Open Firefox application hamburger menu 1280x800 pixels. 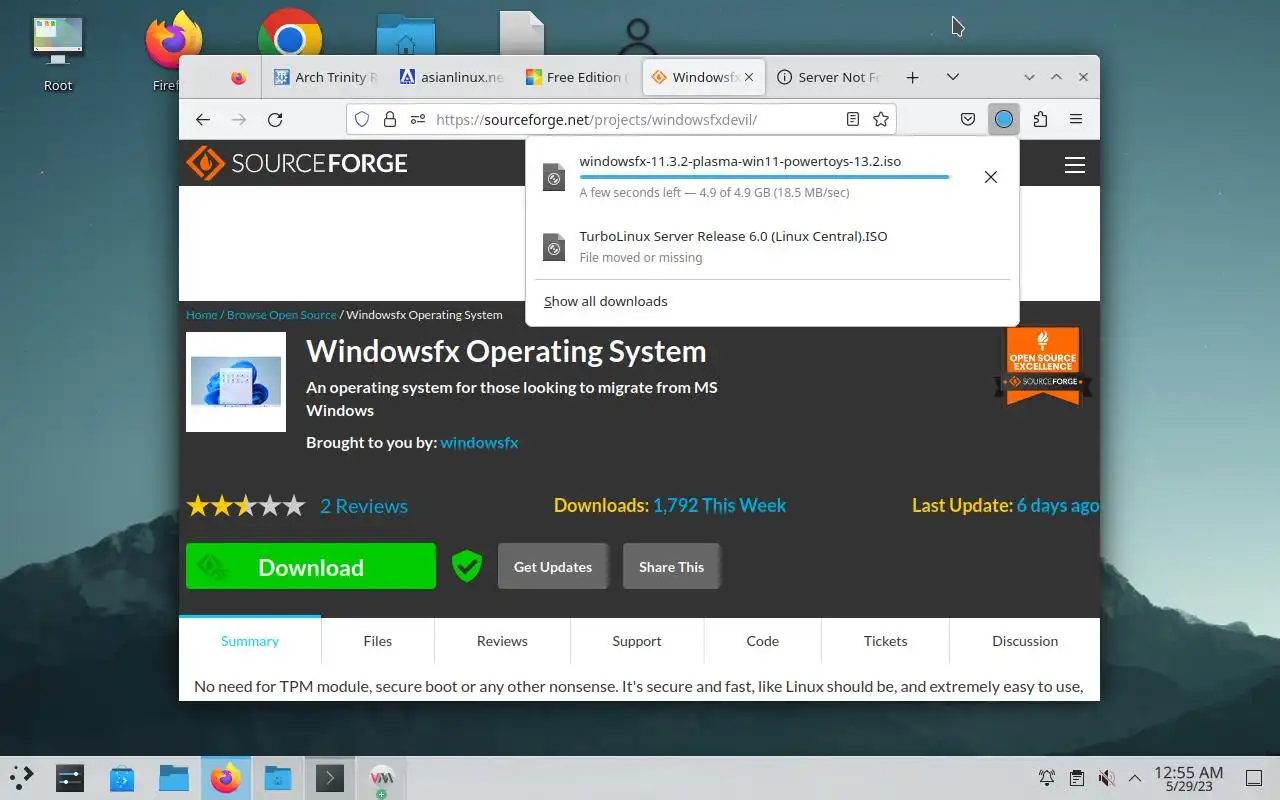[1076, 119]
